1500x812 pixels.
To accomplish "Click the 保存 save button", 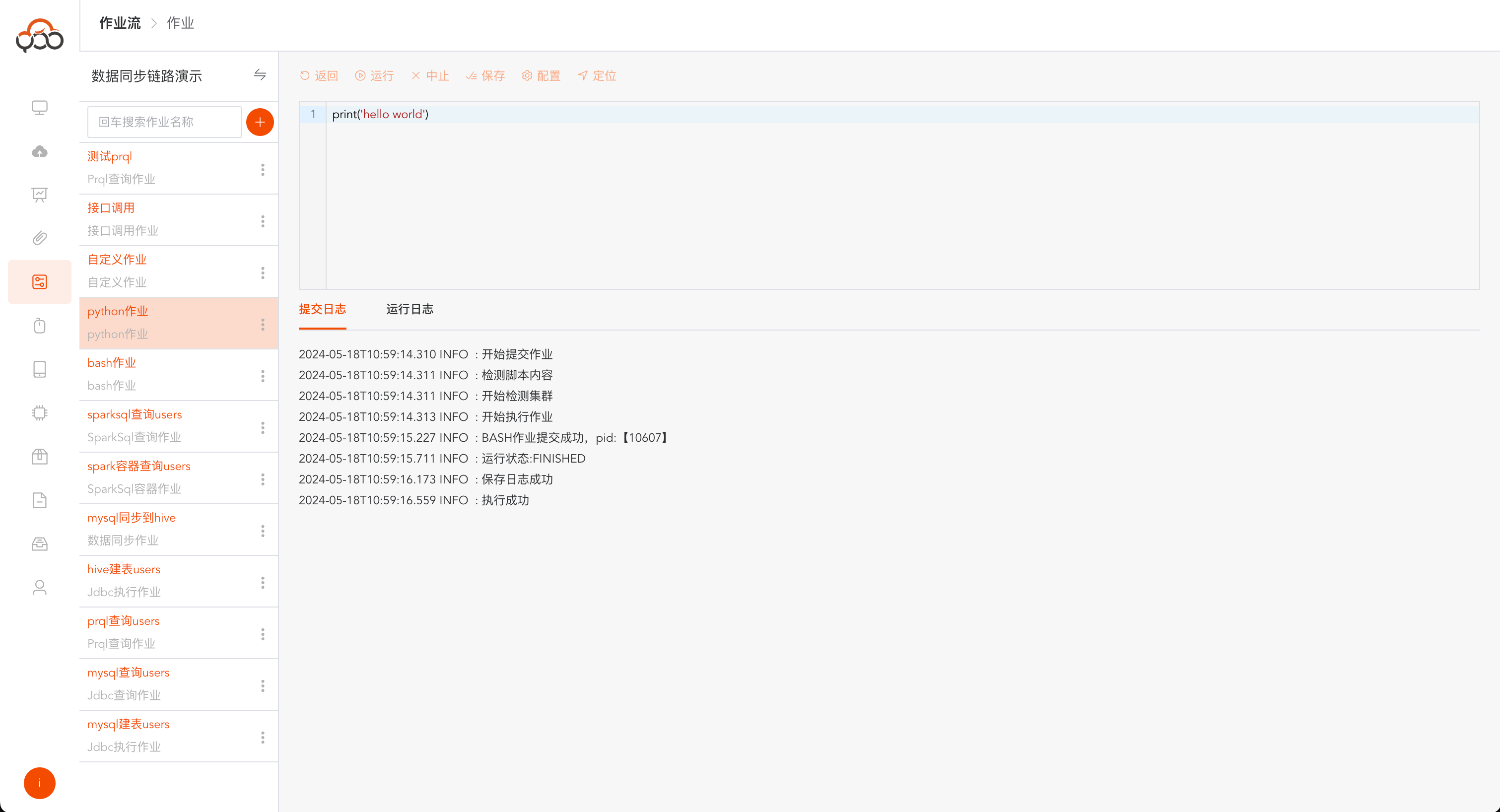I will (485, 75).
